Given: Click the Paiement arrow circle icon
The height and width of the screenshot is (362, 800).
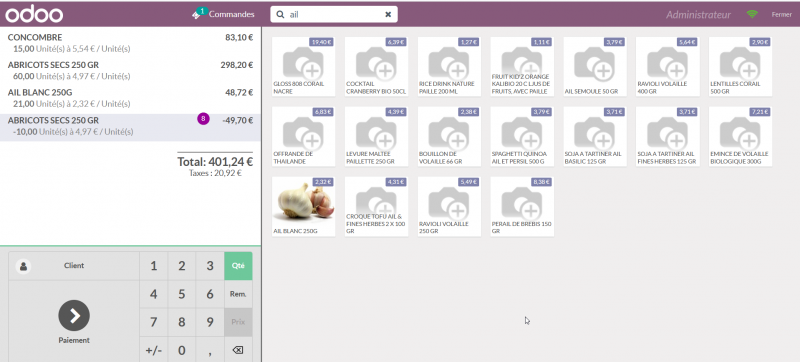Looking at the screenshot, I should 74,316.
